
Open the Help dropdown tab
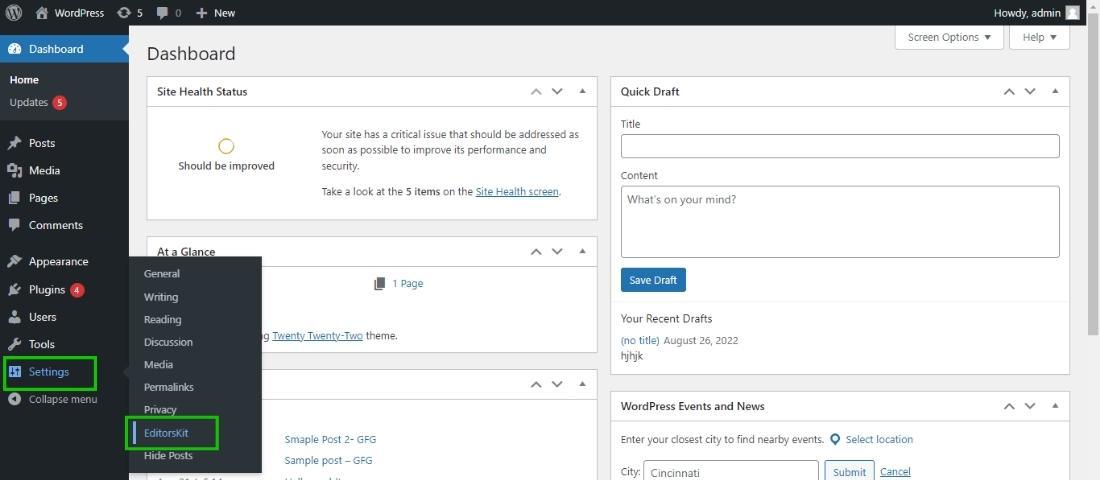(1039, 37)
